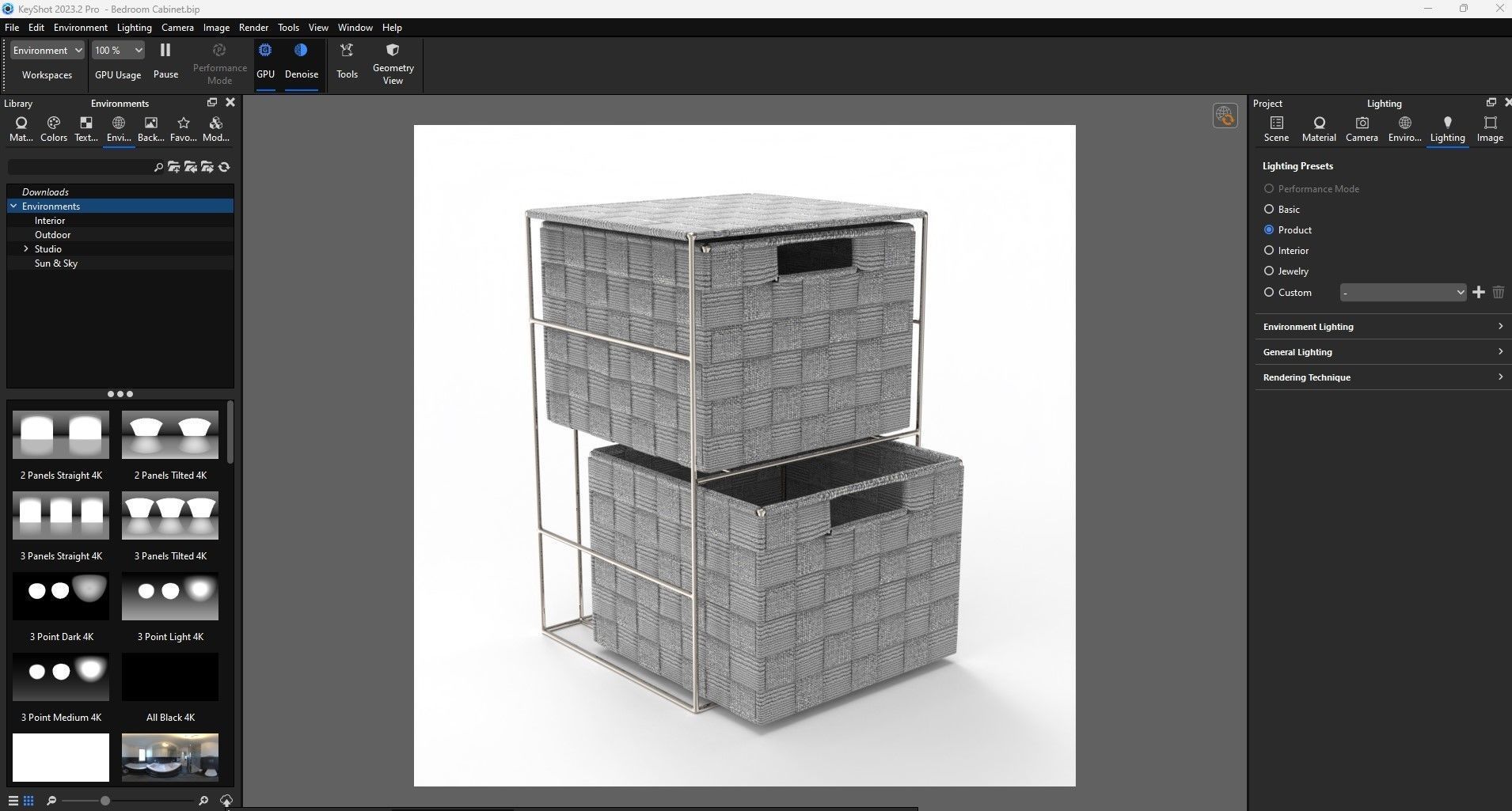Screen dimensions: 1512x811
Task: Expand the Rendering Technique section
Action: [x=1382, y=377]
